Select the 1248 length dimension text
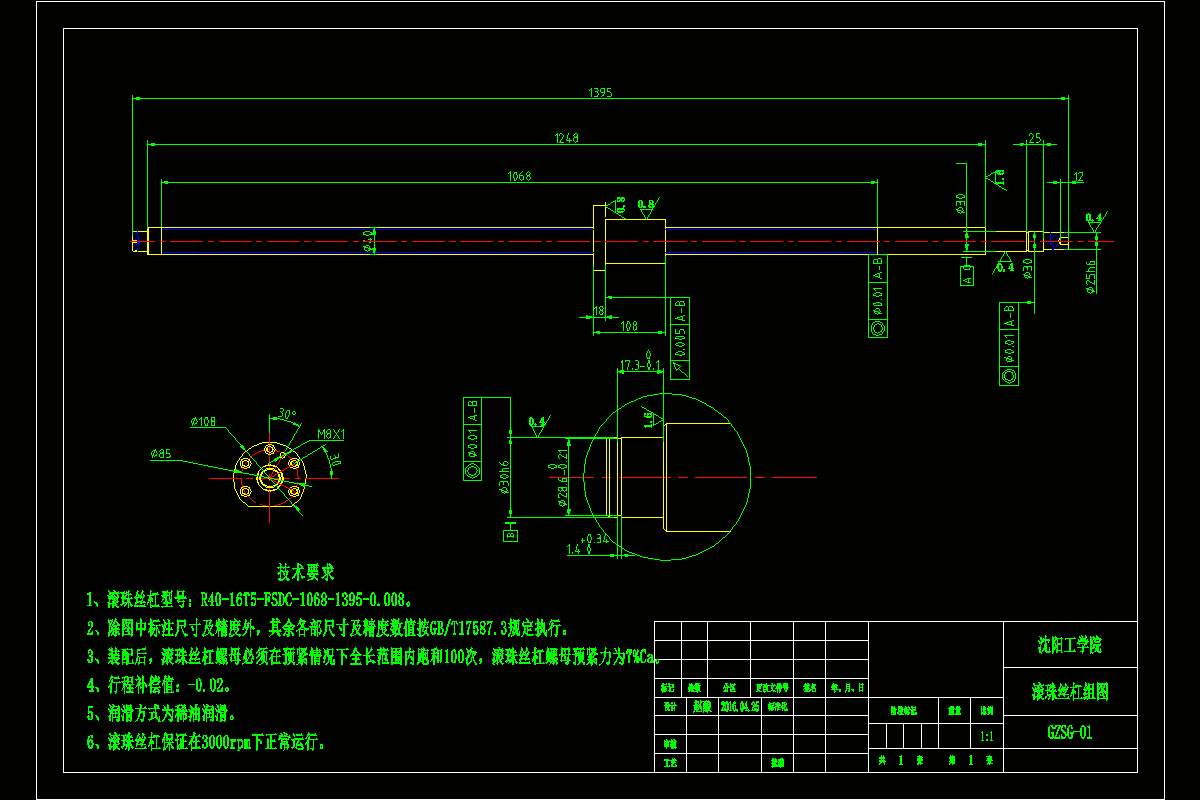The image size is (1200, 800). point(567,138)
